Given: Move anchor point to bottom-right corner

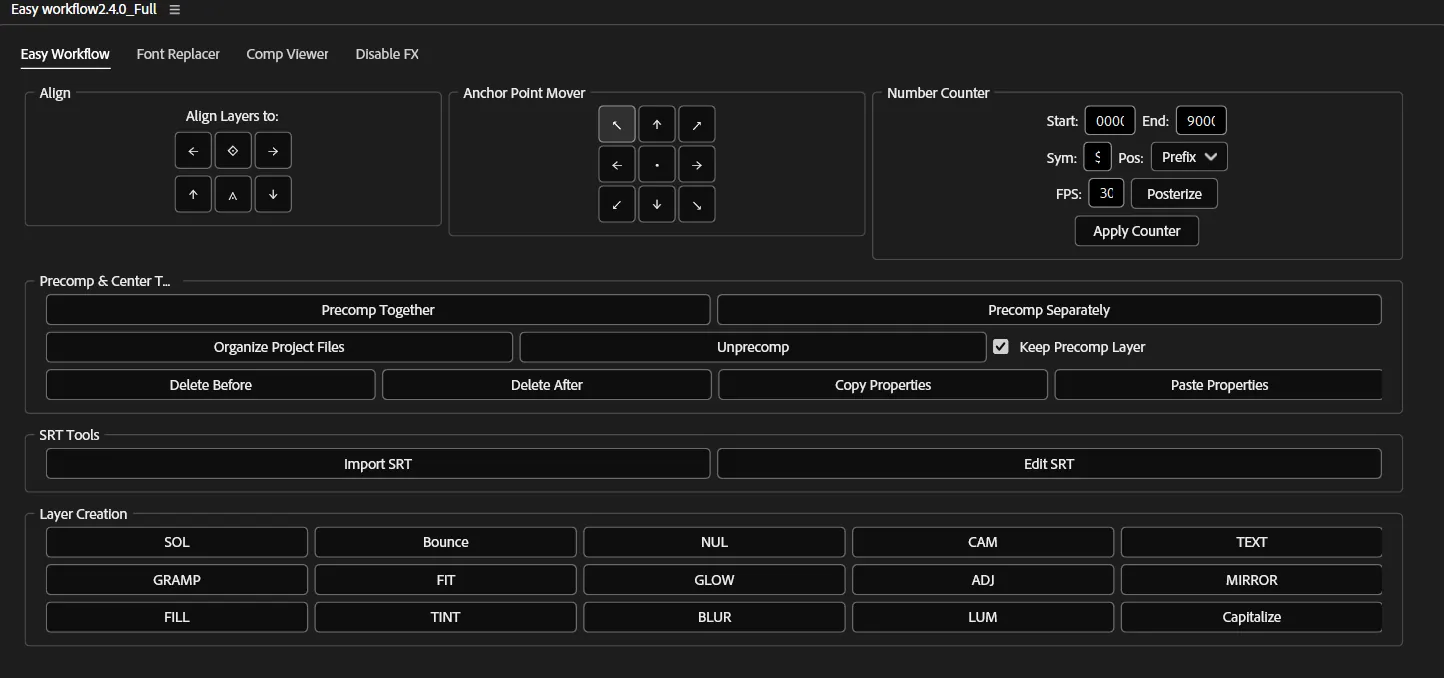Looking at the screenshot, I should pyautogui.click(x=697, y=203).
